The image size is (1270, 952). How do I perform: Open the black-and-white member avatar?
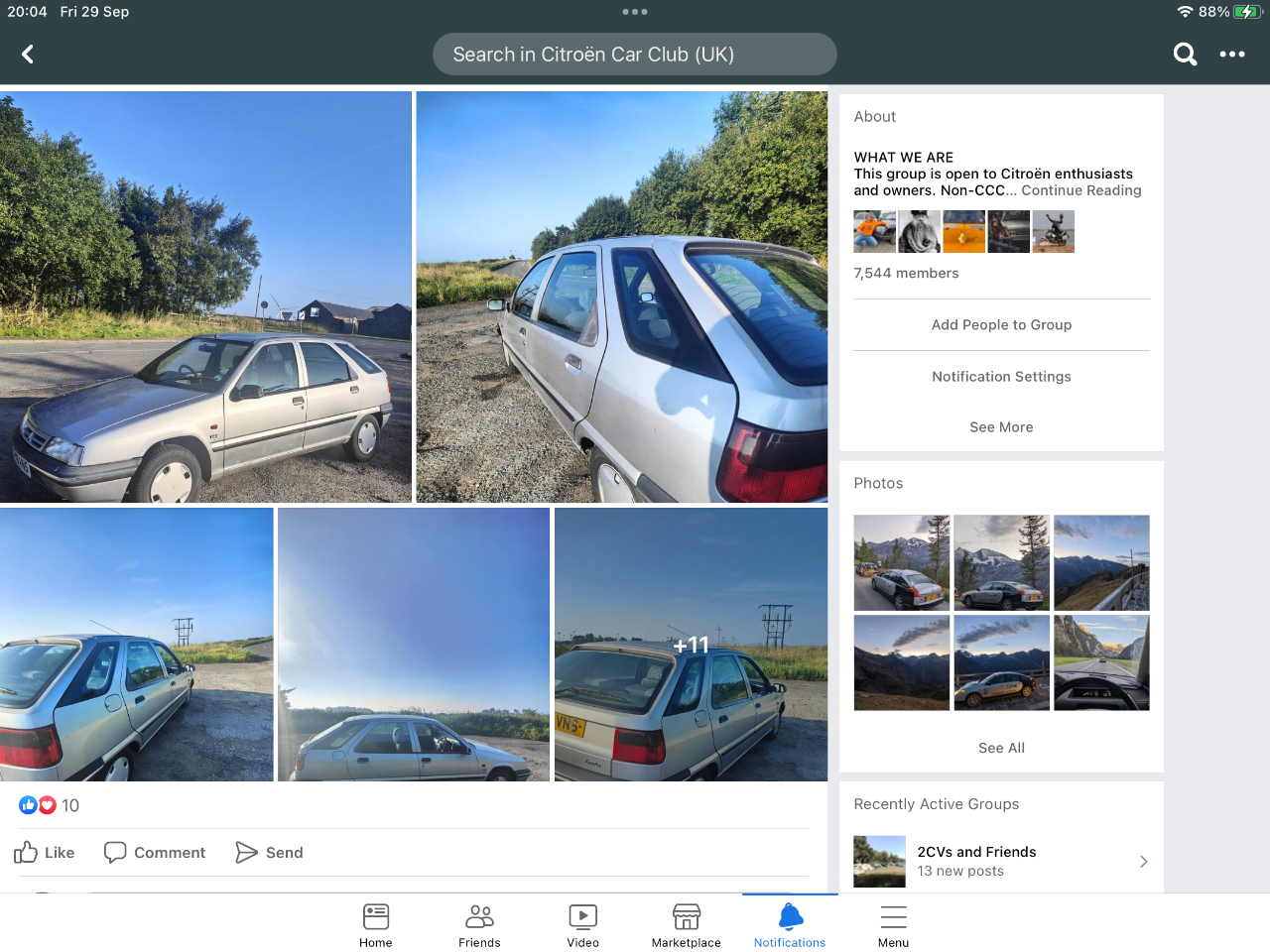tap(920, 232)
